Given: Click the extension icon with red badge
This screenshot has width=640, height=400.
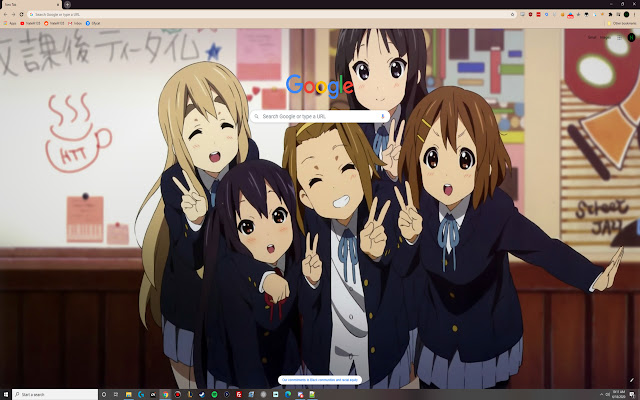Looking at the screenshot, I should (x=570, y=15).
